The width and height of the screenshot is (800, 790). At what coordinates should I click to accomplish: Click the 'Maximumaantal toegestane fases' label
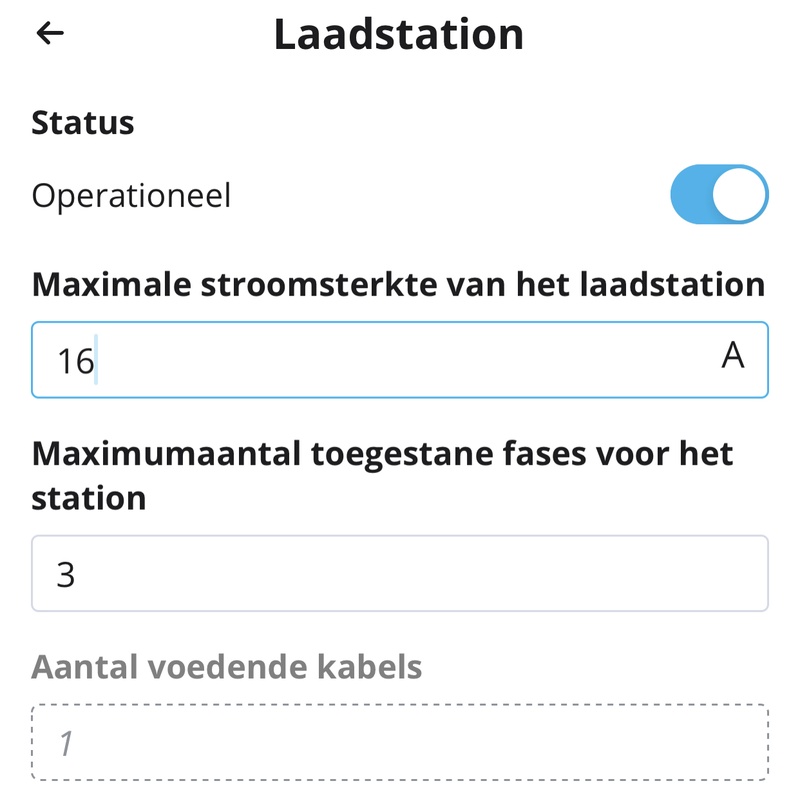pos(382,455)
